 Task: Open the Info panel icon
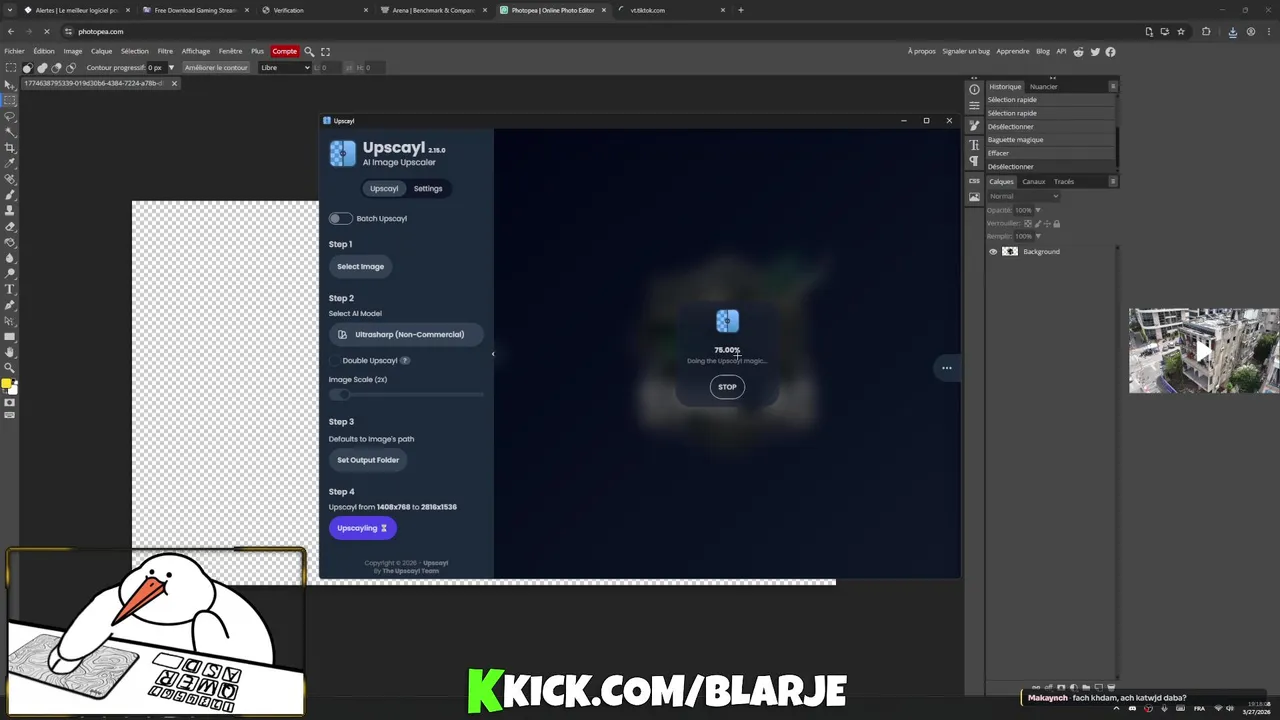click(974, 89)
